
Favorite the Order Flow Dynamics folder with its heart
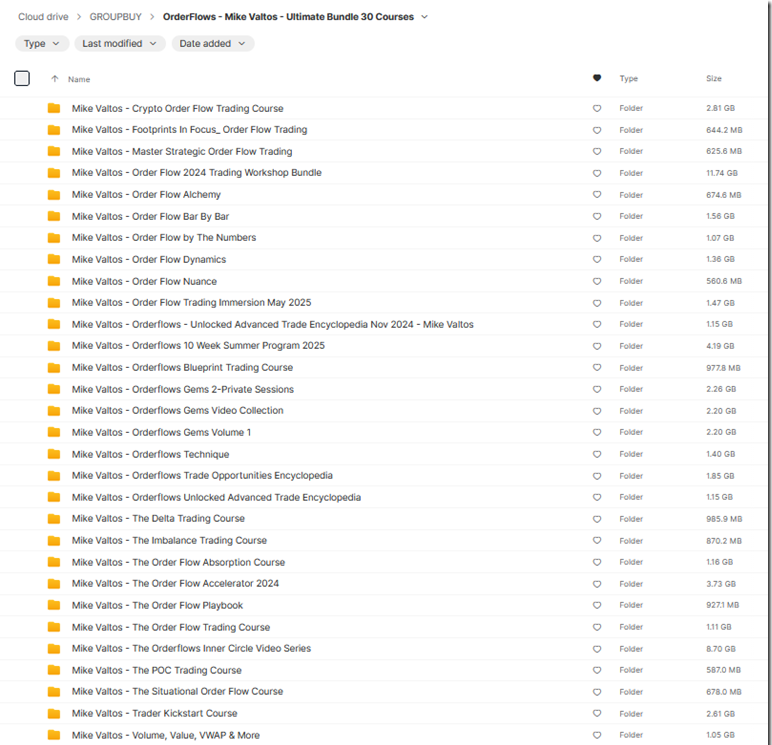597,260
